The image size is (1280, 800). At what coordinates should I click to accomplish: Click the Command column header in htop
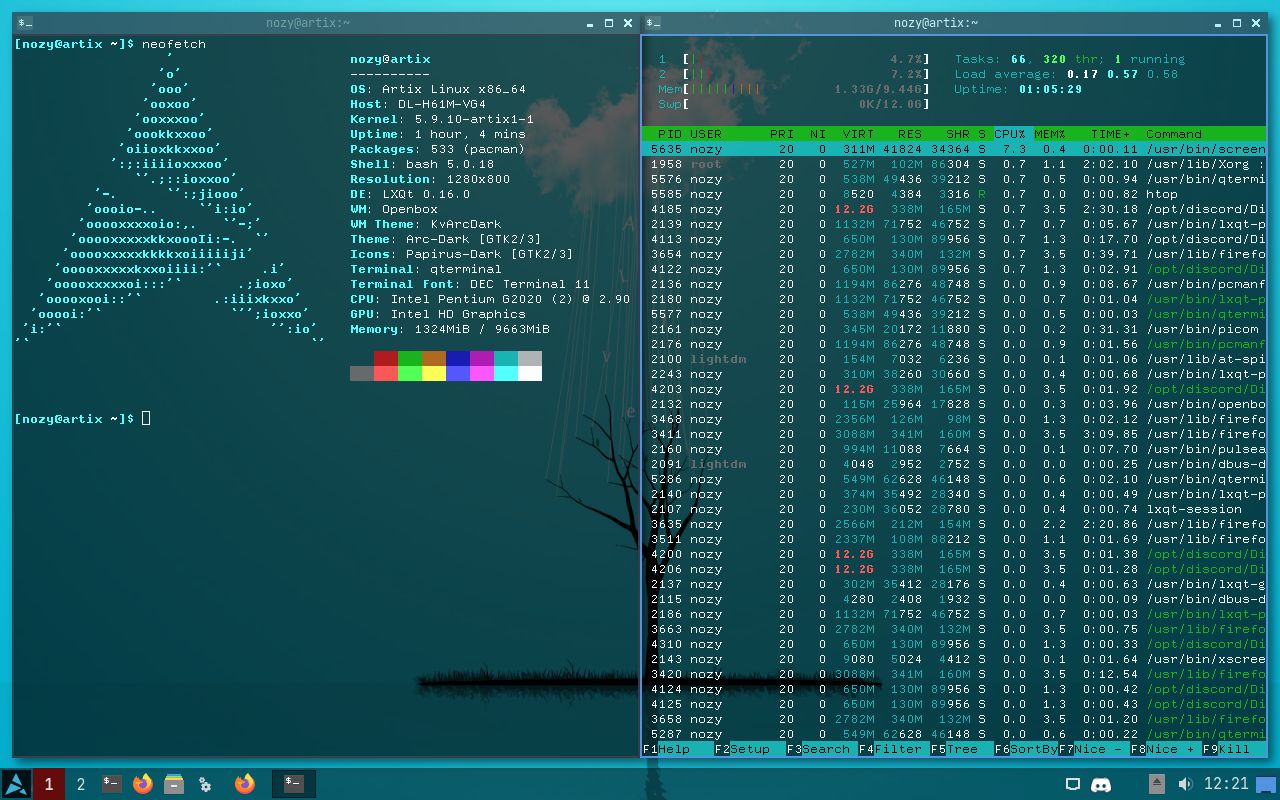[1174, 134]
